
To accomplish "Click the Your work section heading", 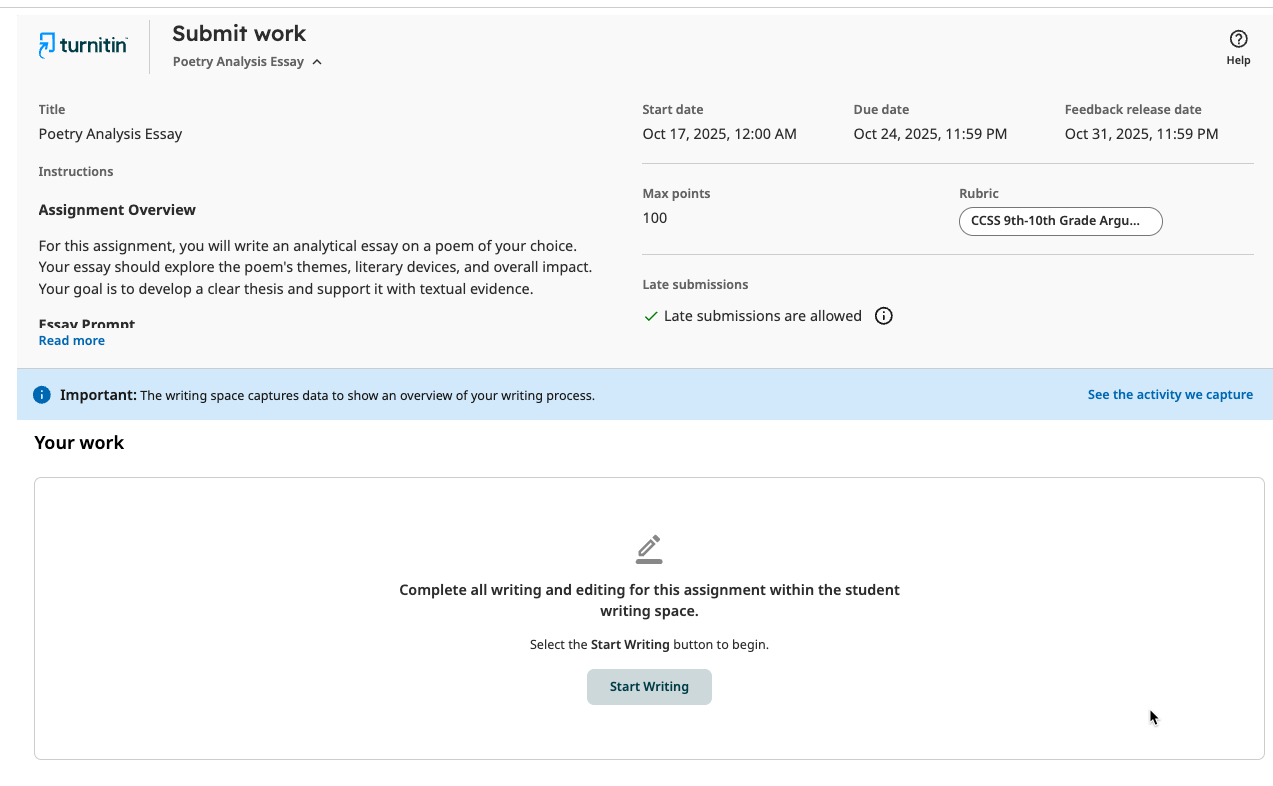I will pyautogui.click(x=79, y=442).
